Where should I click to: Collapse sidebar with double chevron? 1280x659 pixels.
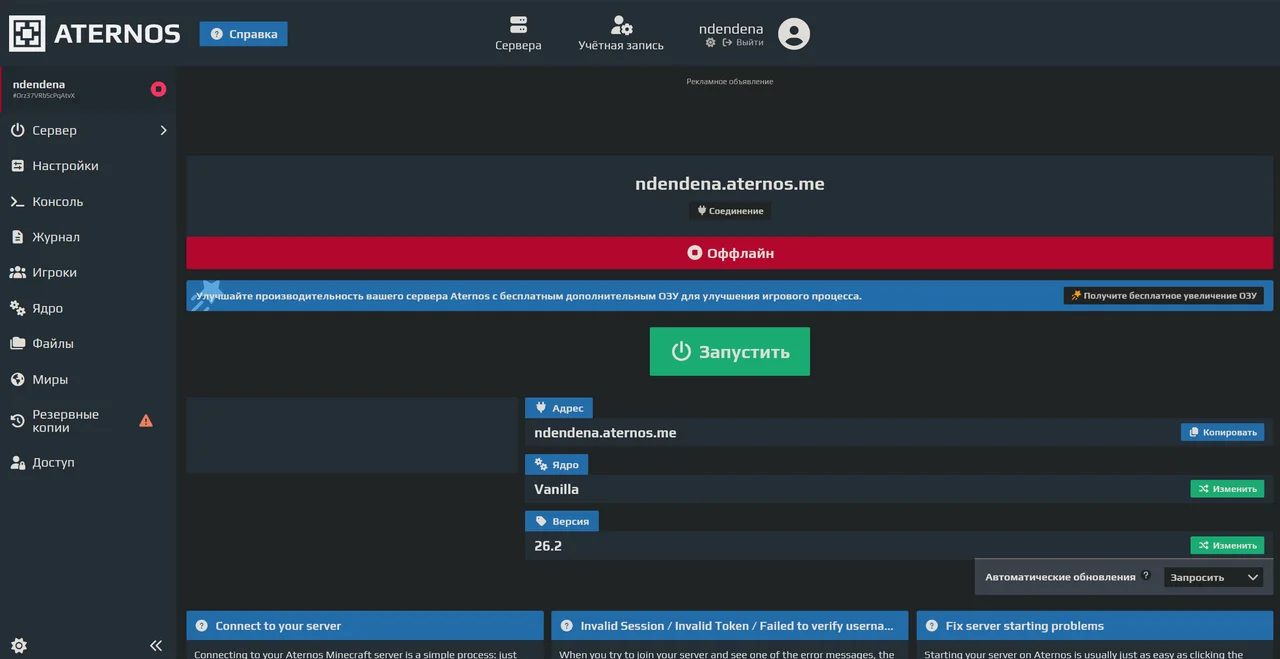(156, 645)
